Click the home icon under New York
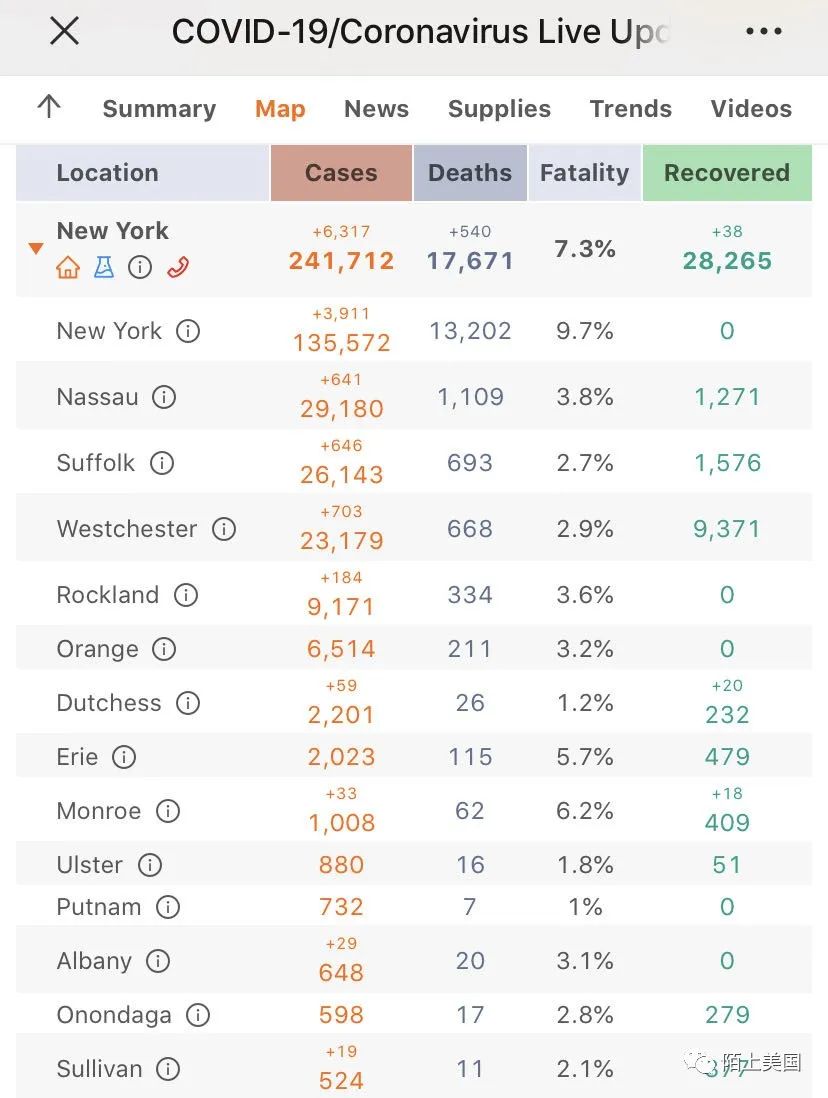828x1098 pixels. click(68, 267)
